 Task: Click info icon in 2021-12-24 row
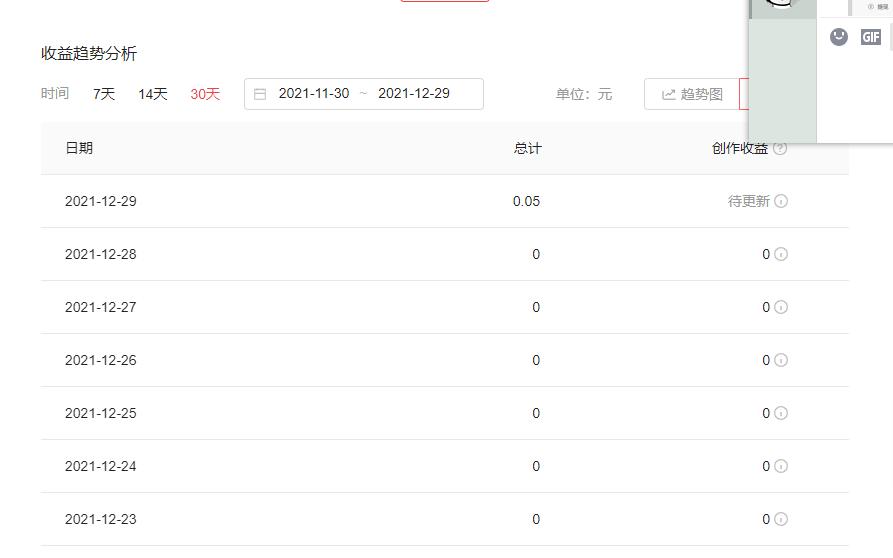click(x=781, y=466)
